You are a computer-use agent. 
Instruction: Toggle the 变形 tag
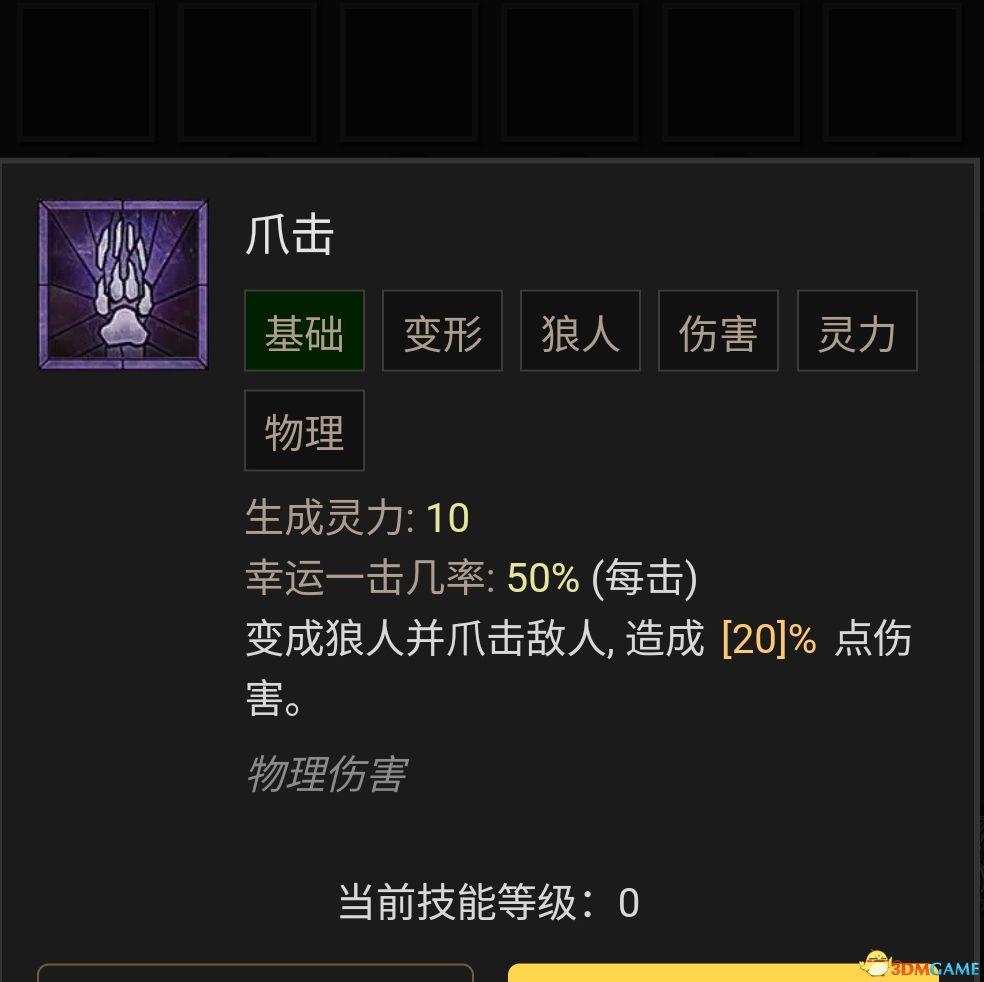pos(442,331)
